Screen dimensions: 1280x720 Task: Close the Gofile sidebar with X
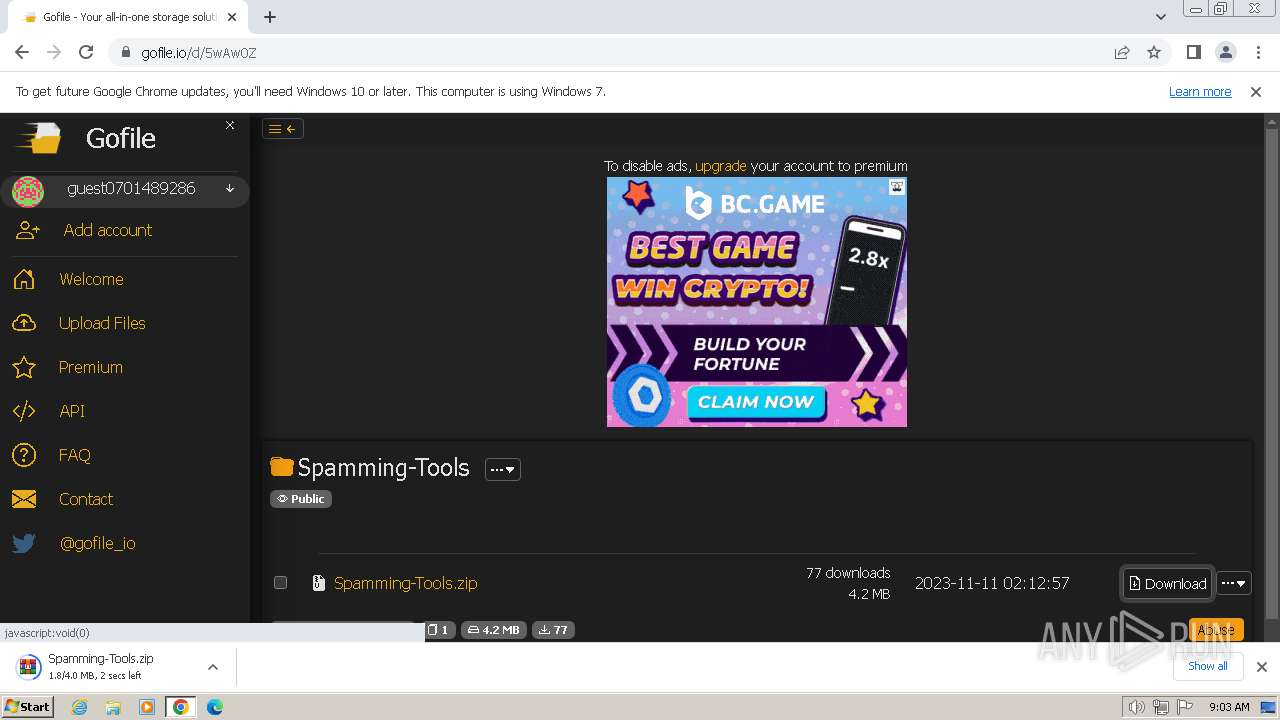(x=230, y=125)
